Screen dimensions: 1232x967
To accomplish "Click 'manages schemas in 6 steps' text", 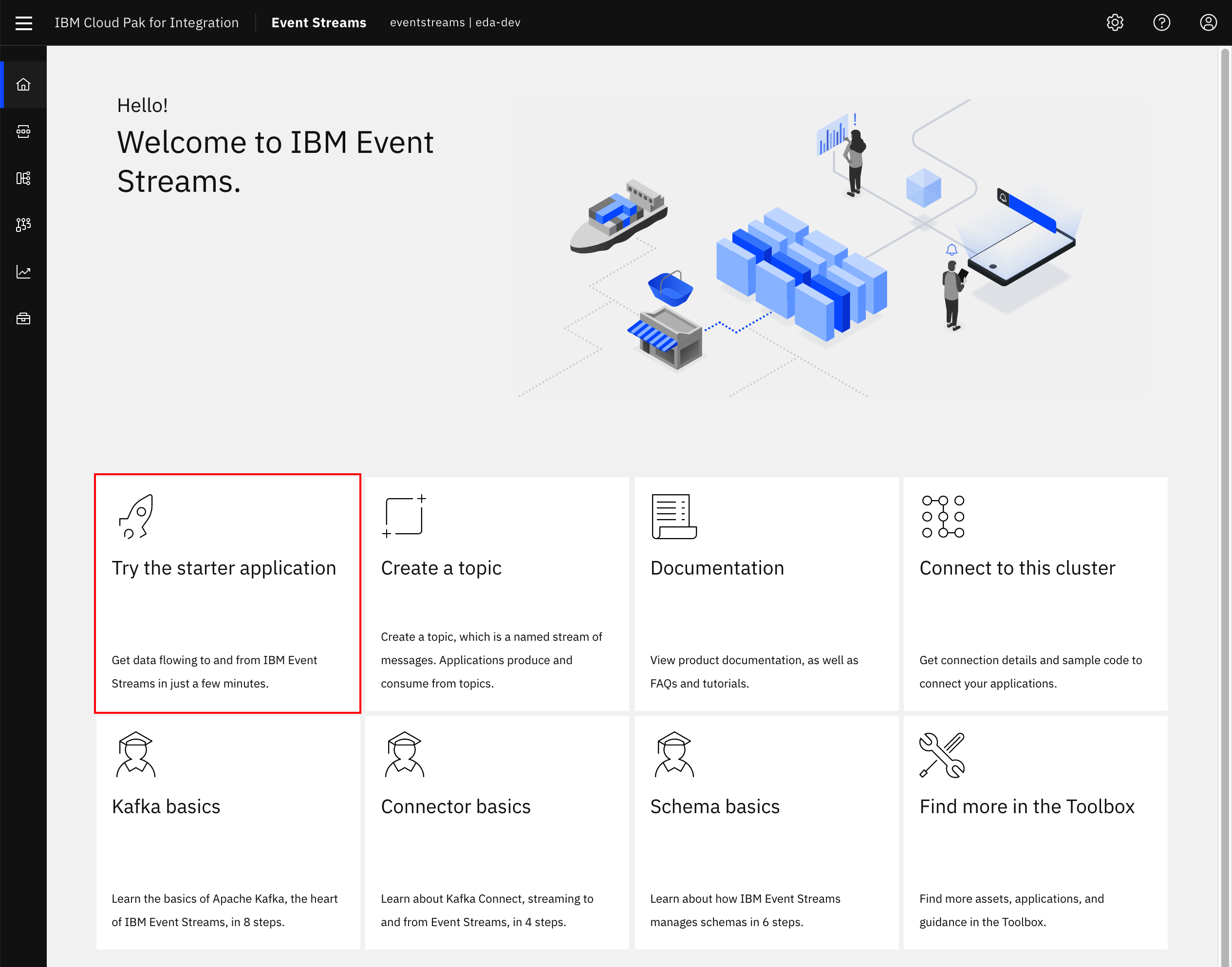I will point(727,922).
